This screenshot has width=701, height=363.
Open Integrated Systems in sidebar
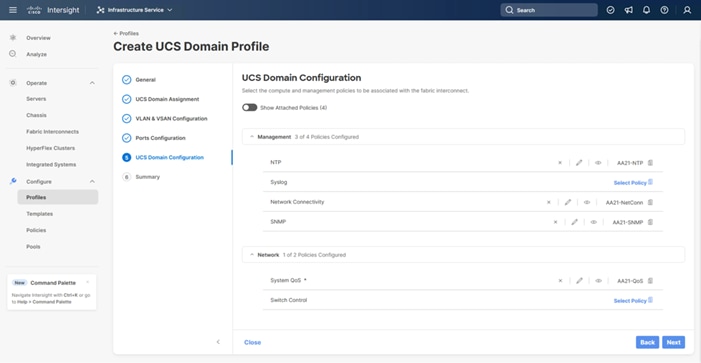51,165
